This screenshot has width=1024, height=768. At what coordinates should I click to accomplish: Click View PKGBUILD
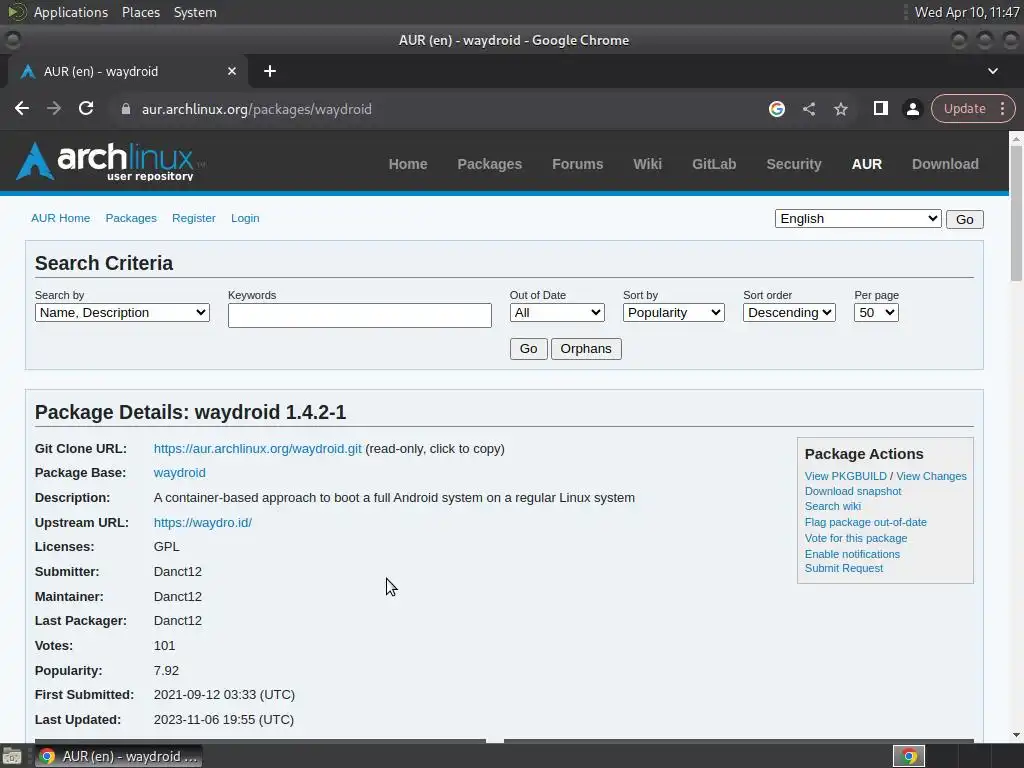pos(845,476)
